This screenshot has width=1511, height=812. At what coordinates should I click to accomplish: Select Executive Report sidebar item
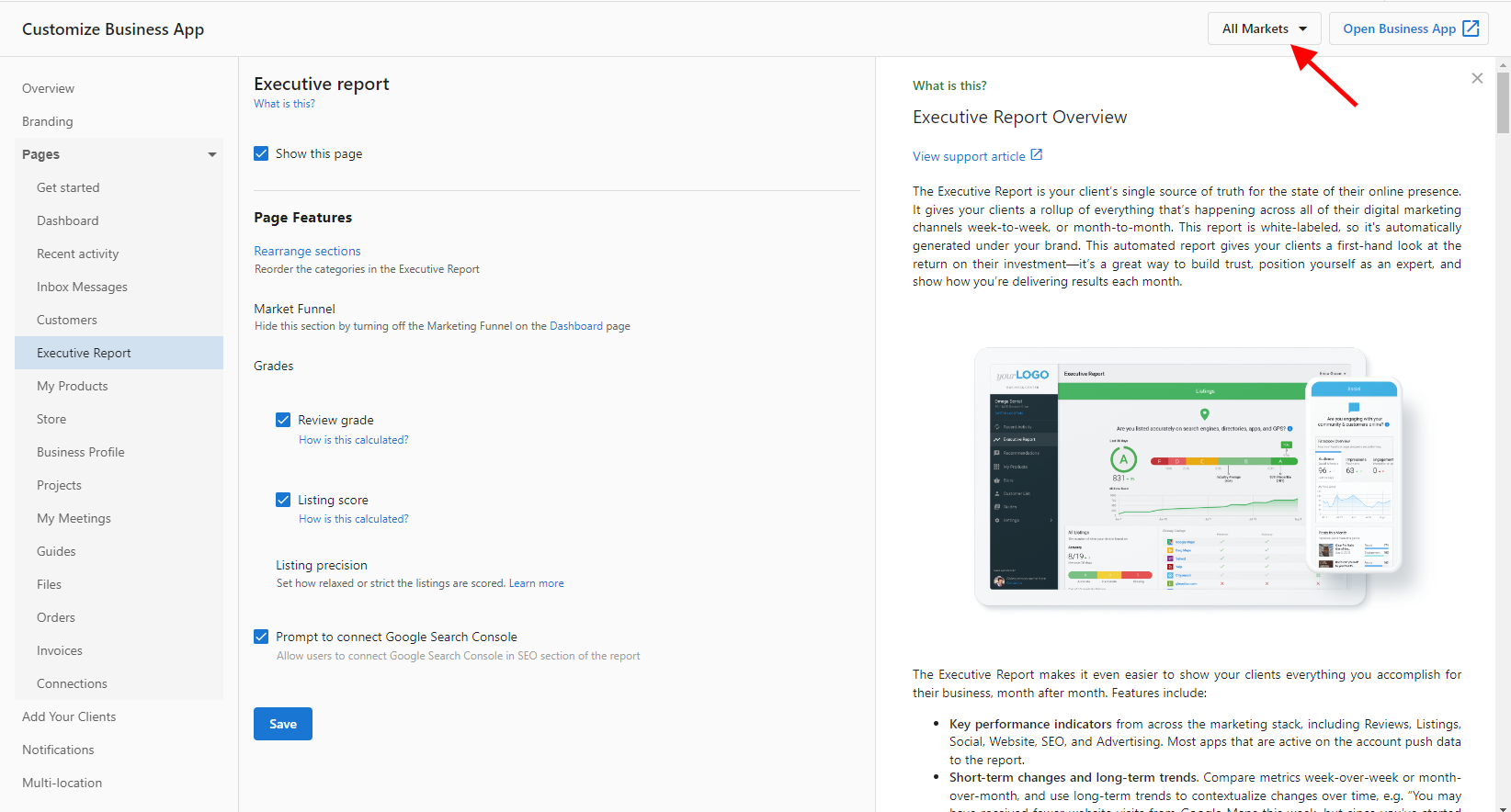click(x=119, y=353)
